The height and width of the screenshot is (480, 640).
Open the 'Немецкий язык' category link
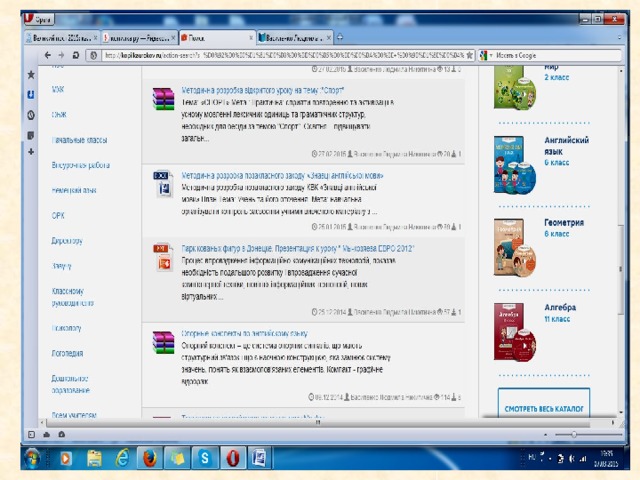pos(74,190)
